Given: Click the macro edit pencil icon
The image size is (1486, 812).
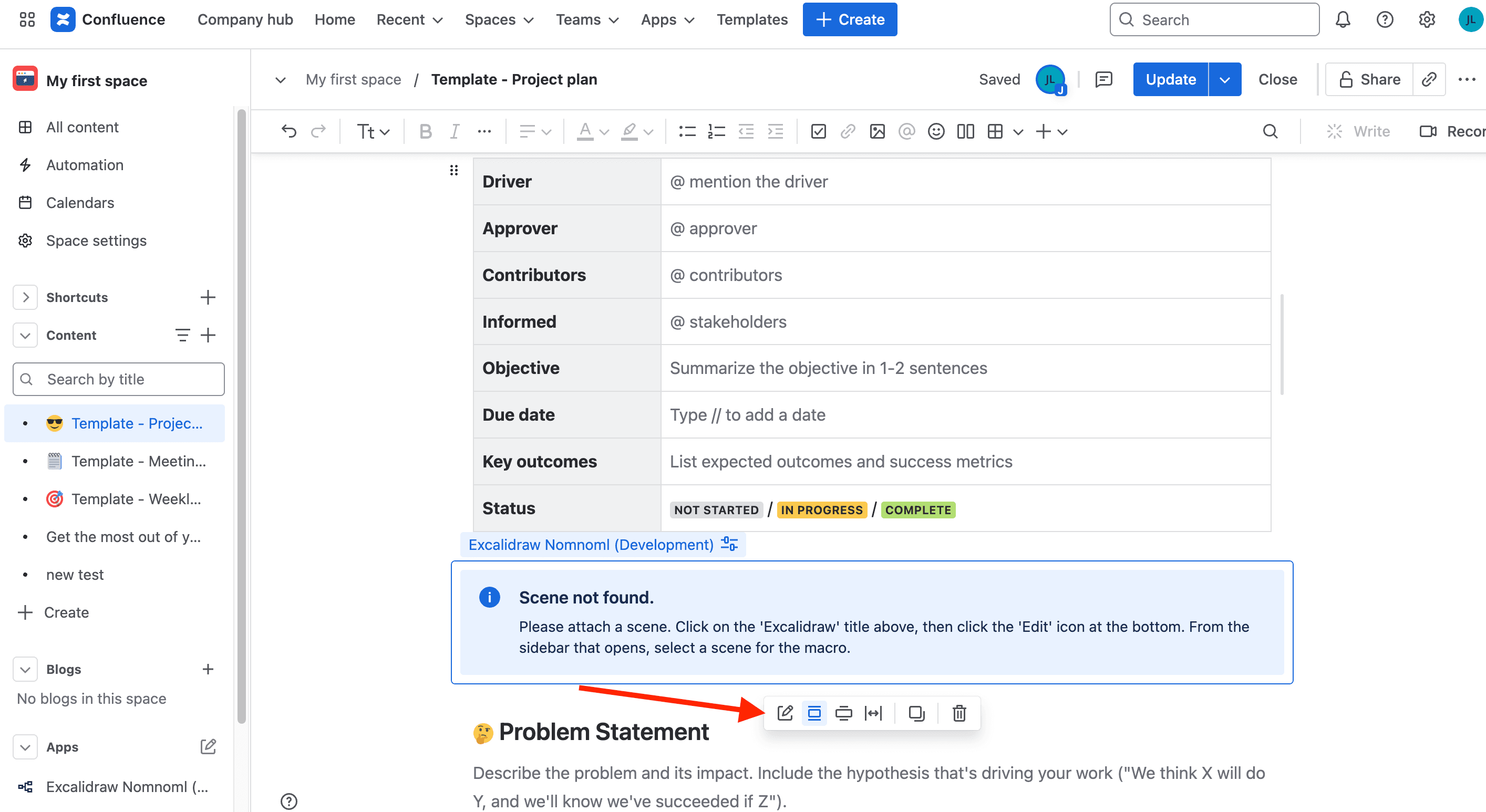Looking at the screenshot, I should tap(785, 713).
